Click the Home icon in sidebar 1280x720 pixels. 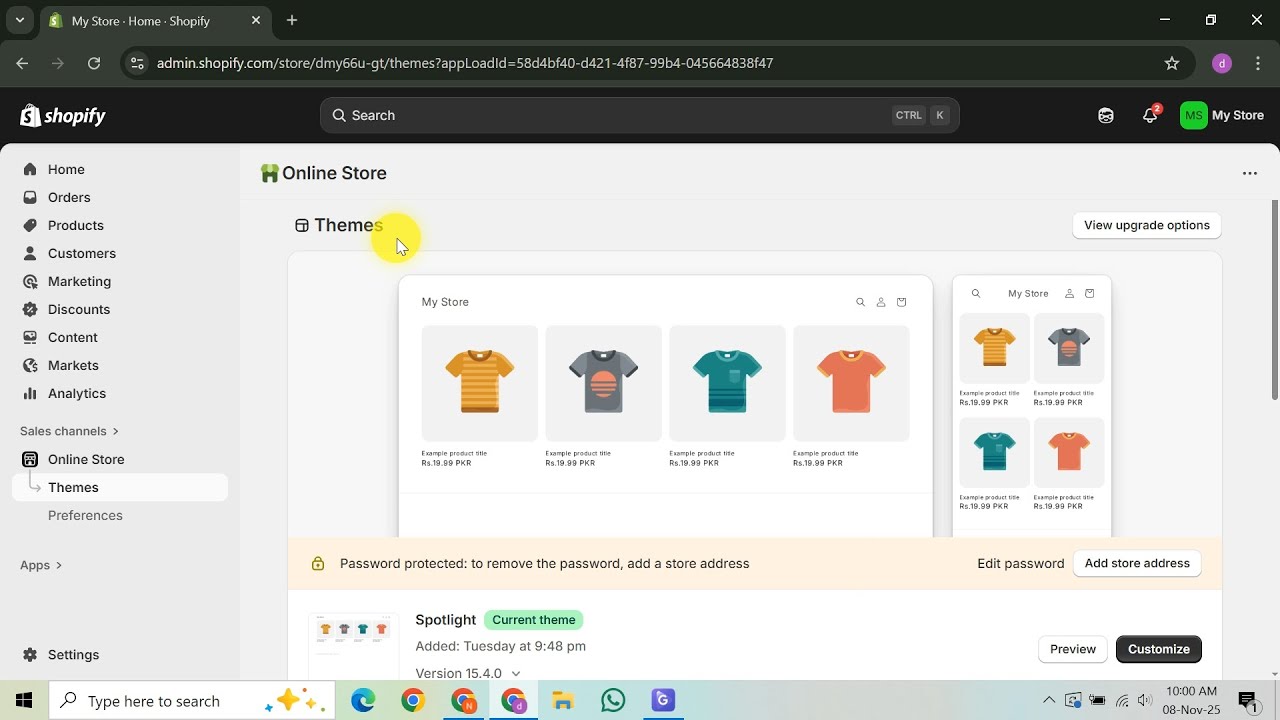point(30,169)
